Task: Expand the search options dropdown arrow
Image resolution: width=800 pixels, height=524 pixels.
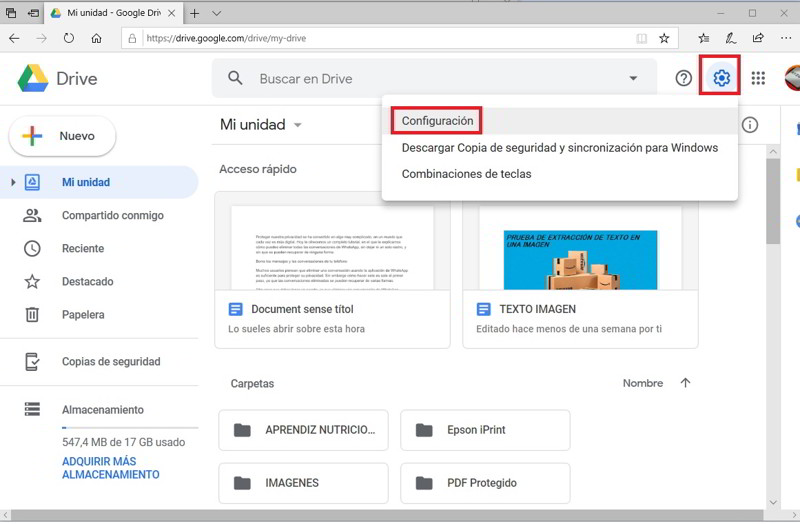Action: coord(633,78)
